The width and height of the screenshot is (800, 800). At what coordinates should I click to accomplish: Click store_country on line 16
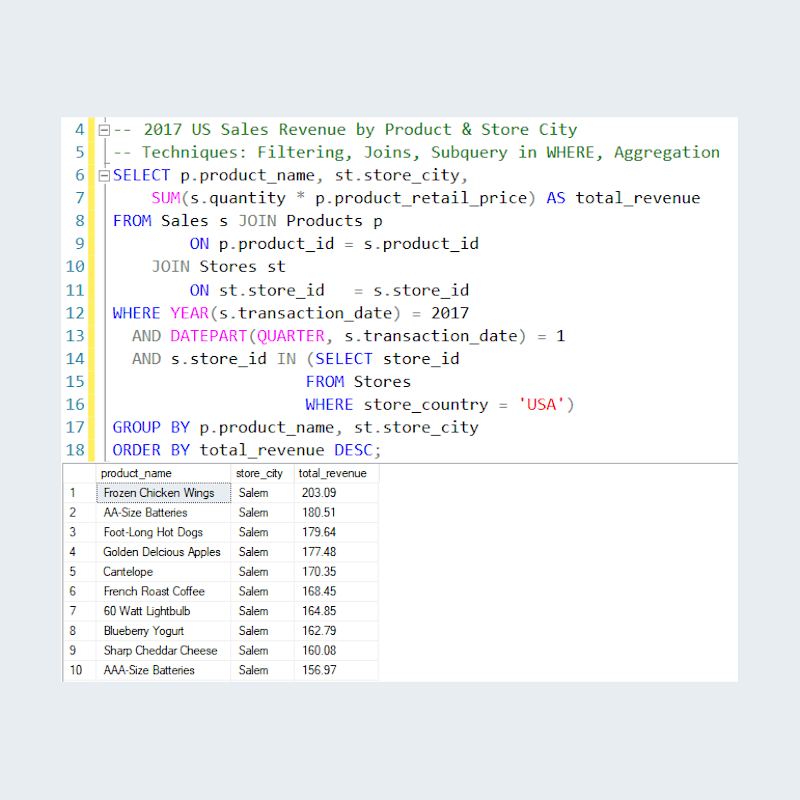[426, 405]
